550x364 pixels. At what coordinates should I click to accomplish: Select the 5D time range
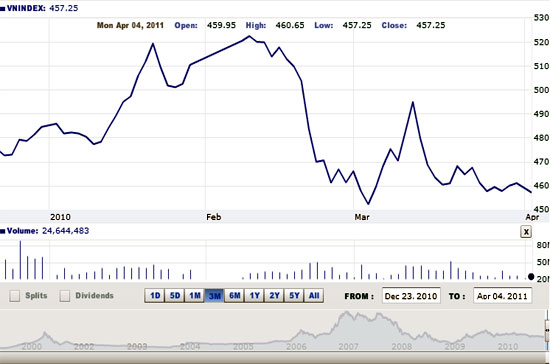[175, 296]
